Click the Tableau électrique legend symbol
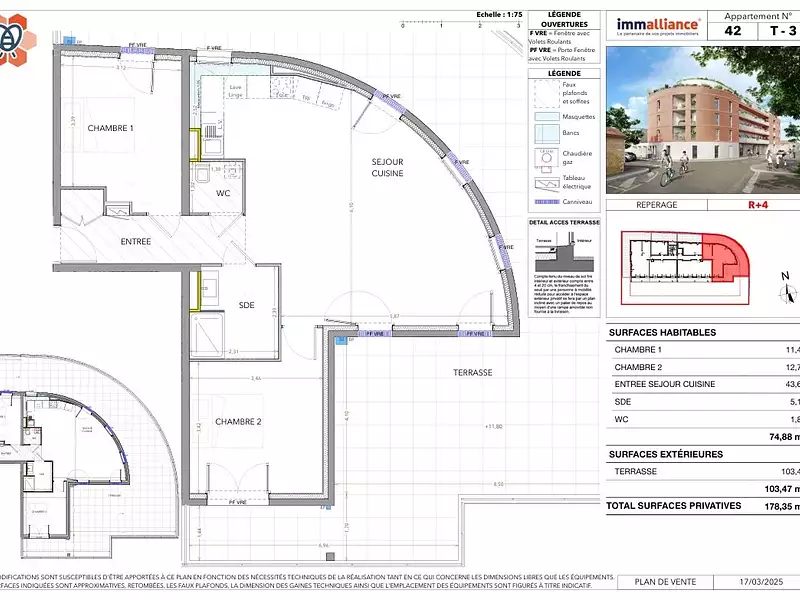 pos(547,183)
